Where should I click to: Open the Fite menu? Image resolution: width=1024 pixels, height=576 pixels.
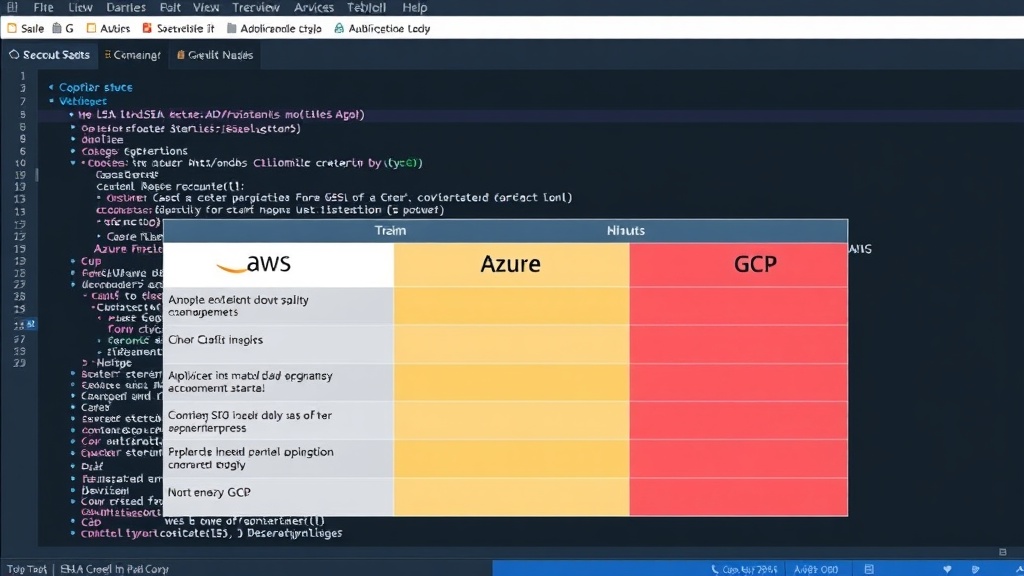pyautogui.click(x=43, y=7)
